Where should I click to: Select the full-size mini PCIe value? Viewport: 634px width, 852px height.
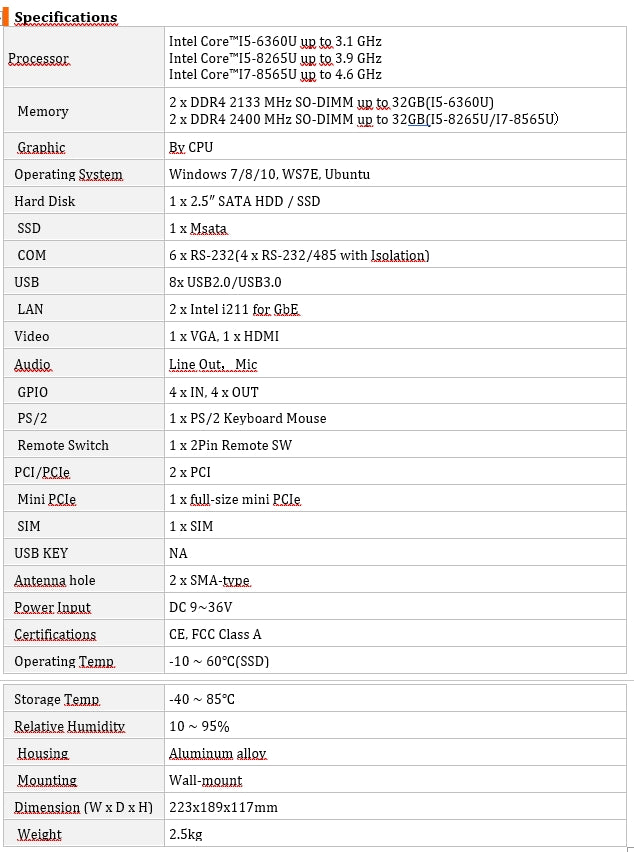coord(235,499)
